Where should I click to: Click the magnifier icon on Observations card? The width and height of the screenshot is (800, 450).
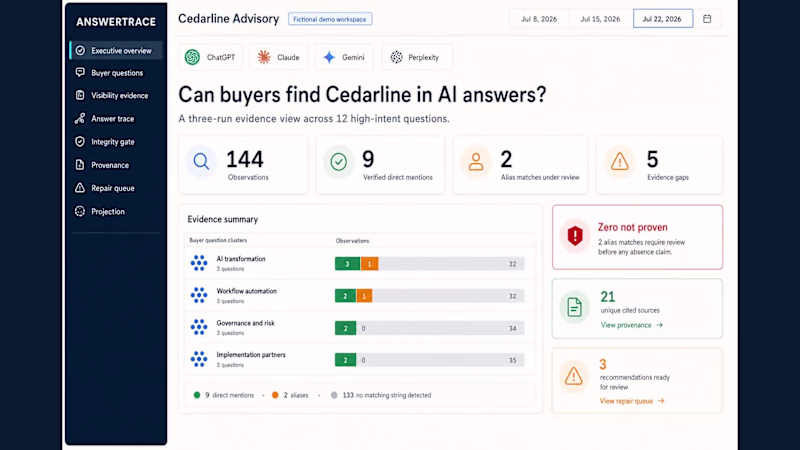pos(201,162)
